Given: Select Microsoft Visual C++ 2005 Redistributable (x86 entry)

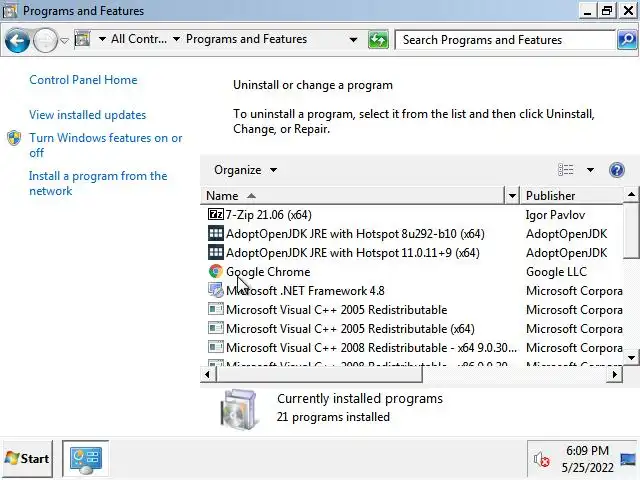Looking at the screenshot, I should 337,310.
